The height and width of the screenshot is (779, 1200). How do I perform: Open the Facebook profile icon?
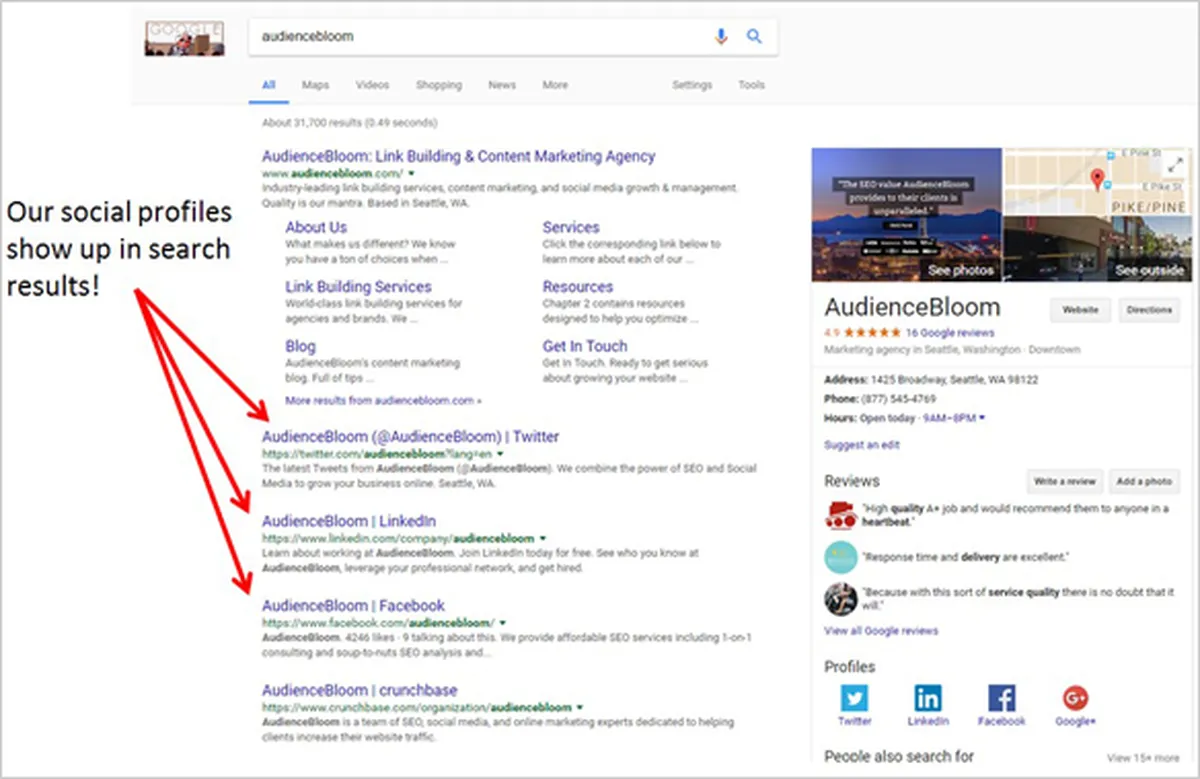coord(1001,698)
